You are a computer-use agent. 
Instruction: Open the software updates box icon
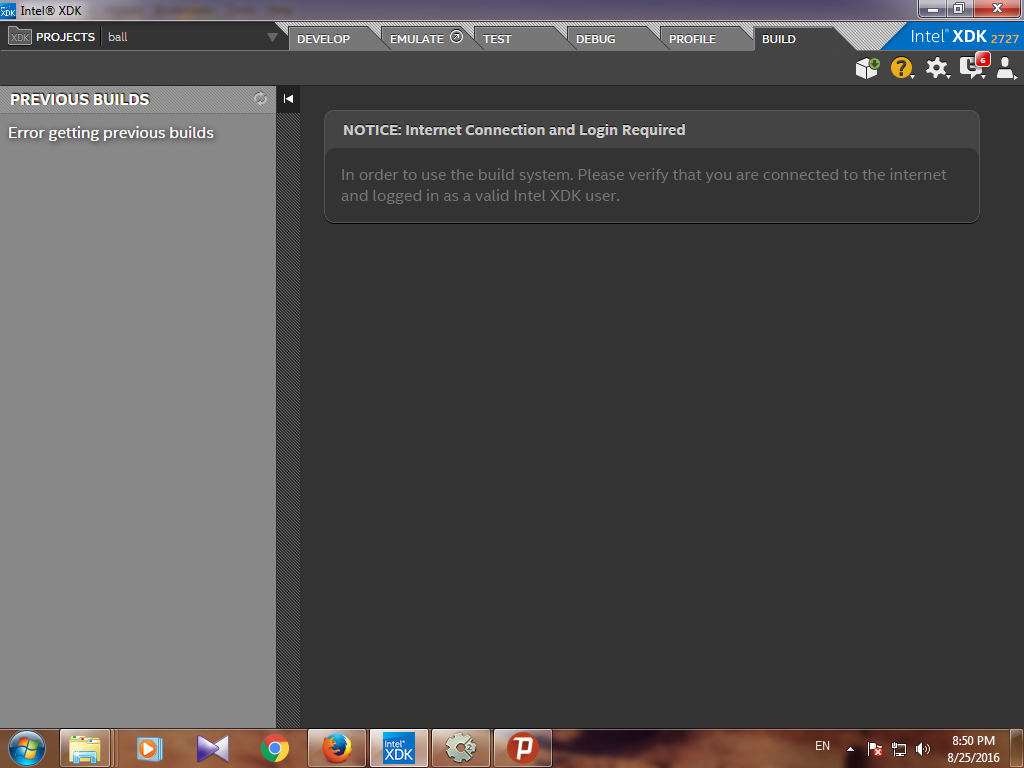point(867,68)
